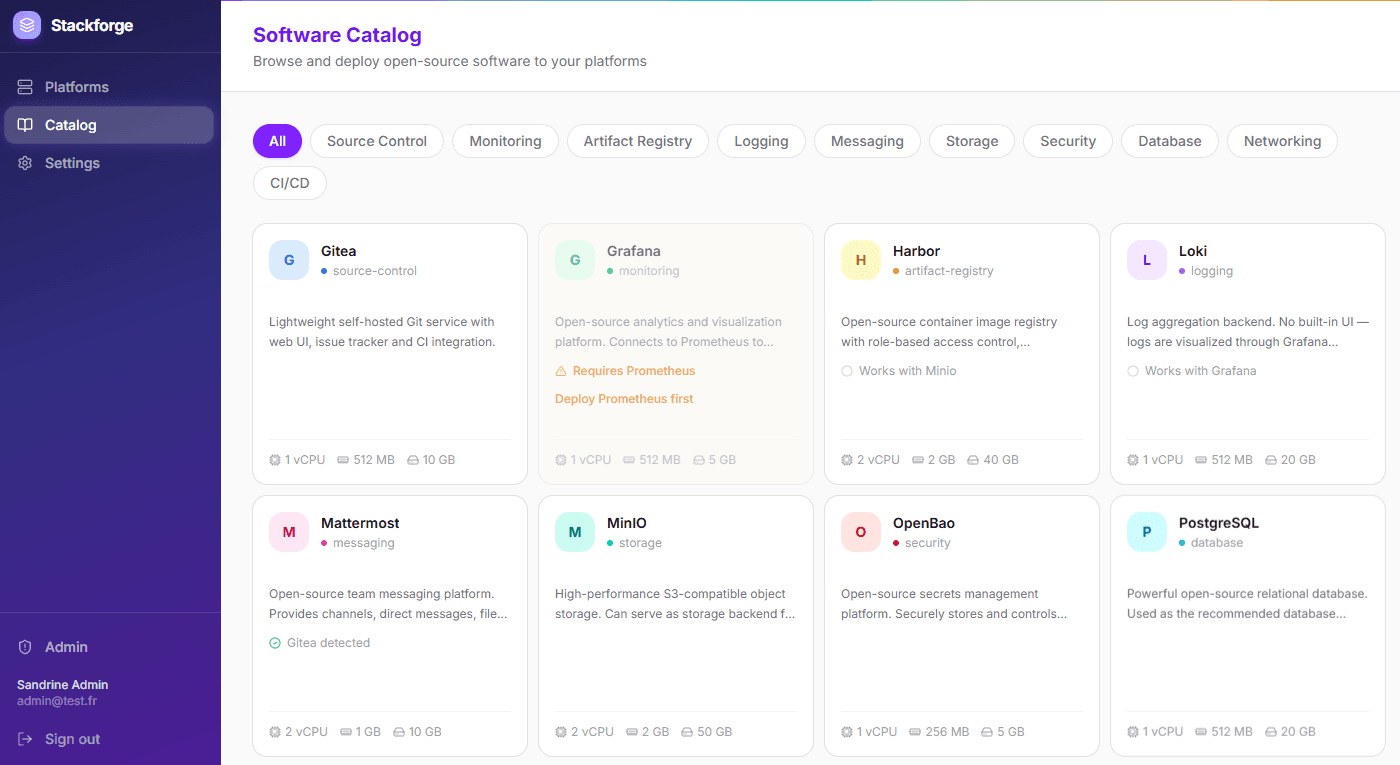Open the OpenBao card title
Screen dimensions: 1400x765
(924, 523)
